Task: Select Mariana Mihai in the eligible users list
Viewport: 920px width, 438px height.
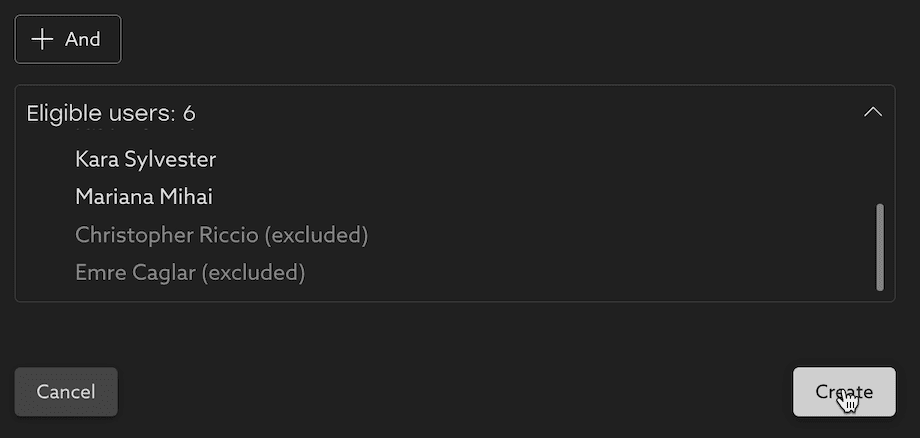Action: tap(143, 197)
